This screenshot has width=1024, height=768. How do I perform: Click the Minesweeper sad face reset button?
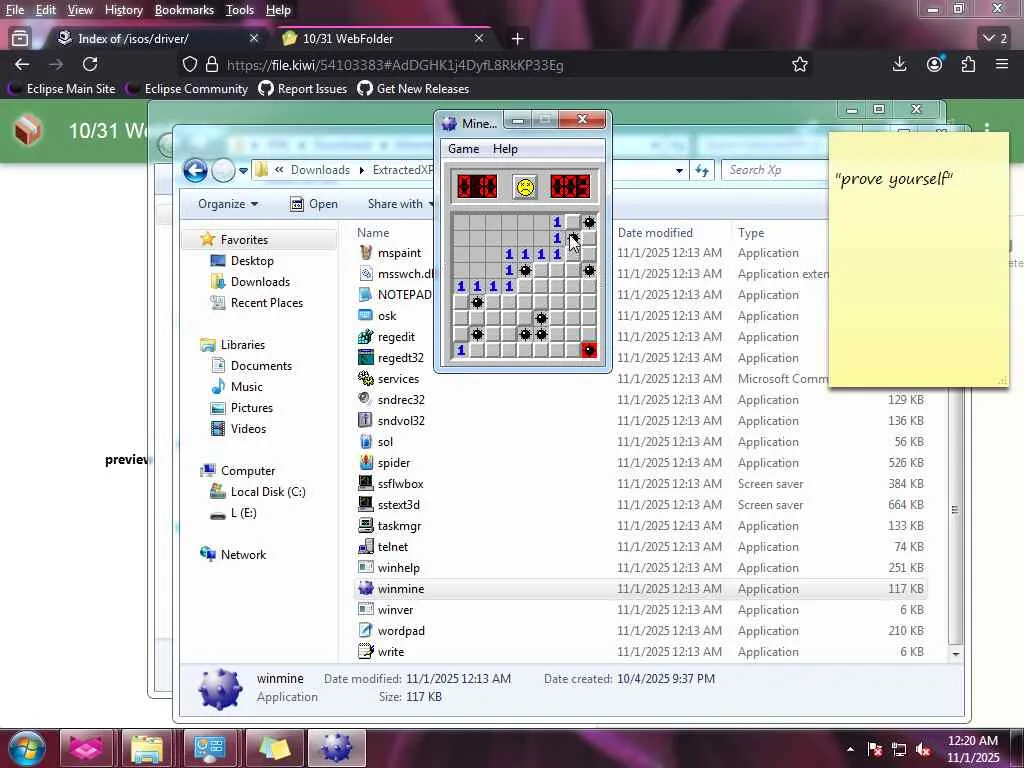pyautogui.click(x=524, y=187)
